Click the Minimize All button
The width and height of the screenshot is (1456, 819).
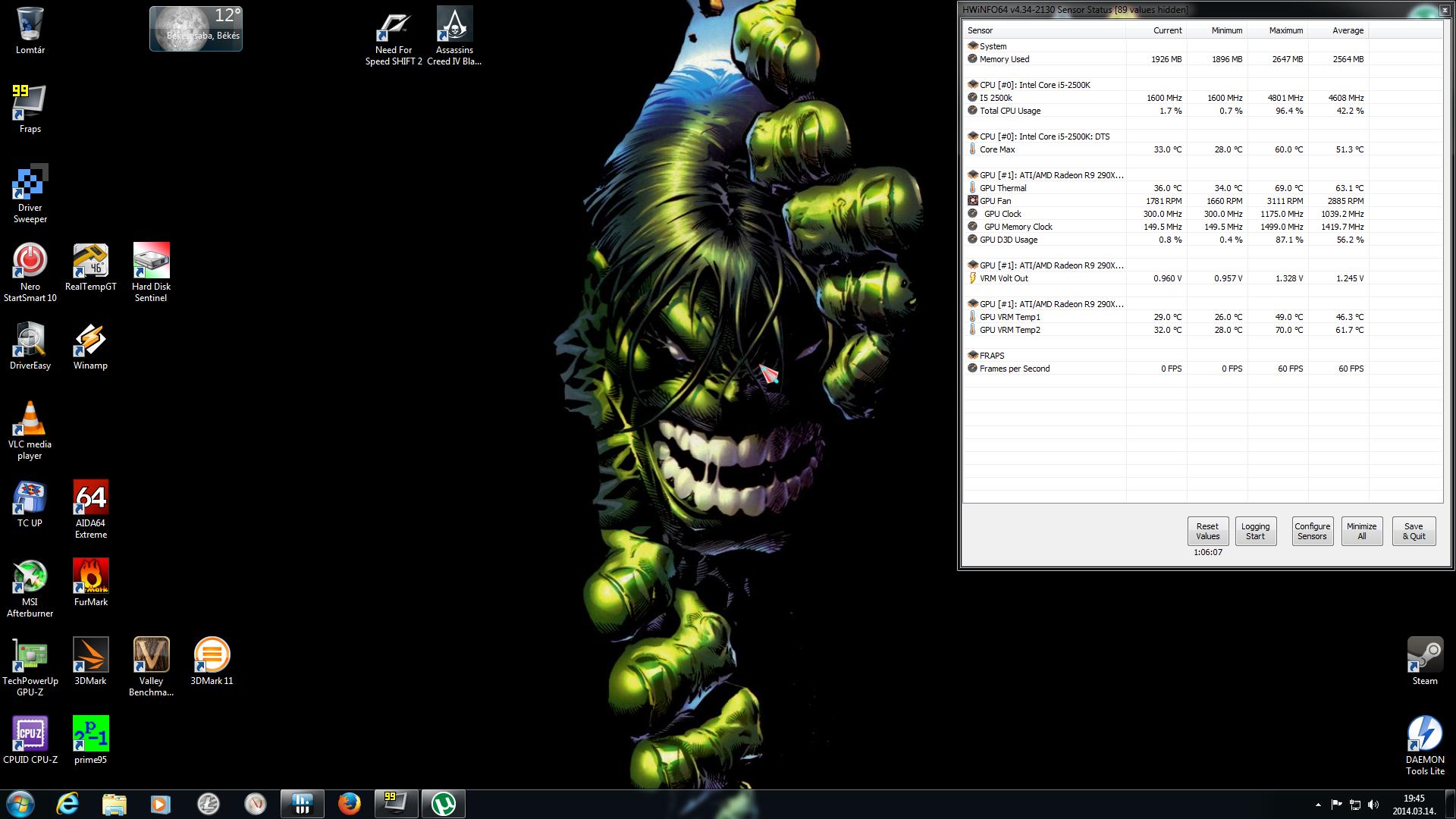click(x=1361, y=531)
